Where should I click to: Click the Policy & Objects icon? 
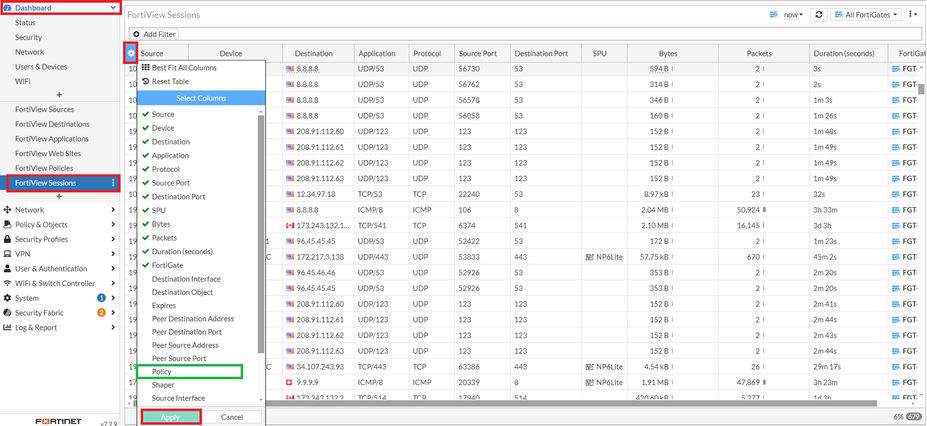8,225
